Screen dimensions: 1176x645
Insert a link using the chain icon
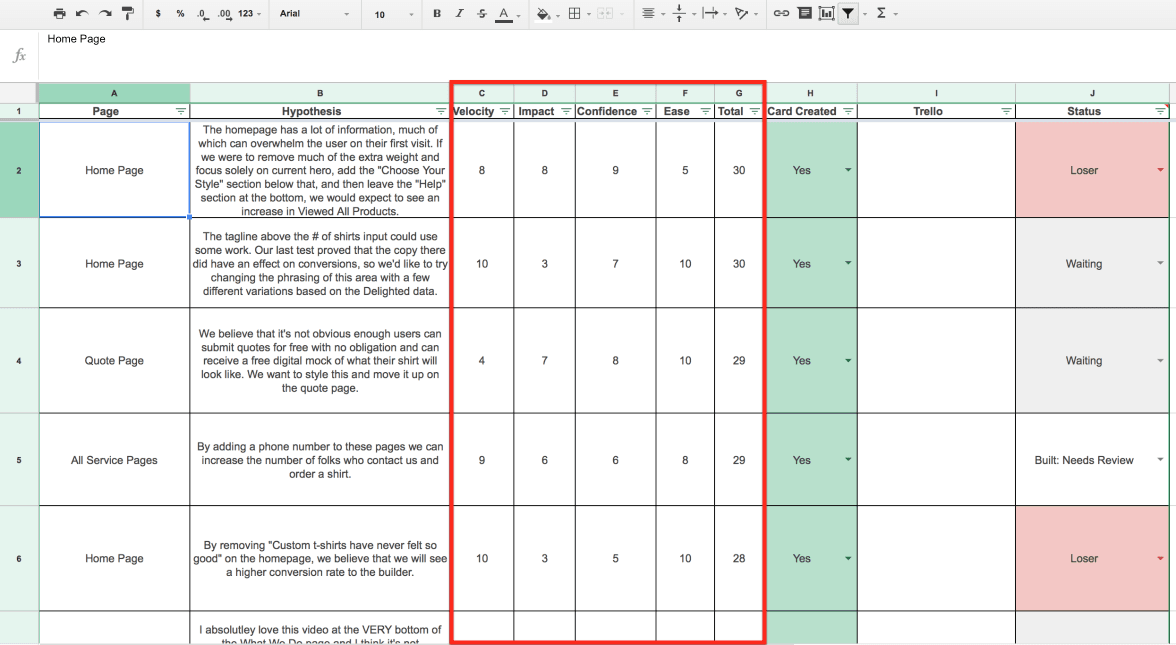pos(781,14)
